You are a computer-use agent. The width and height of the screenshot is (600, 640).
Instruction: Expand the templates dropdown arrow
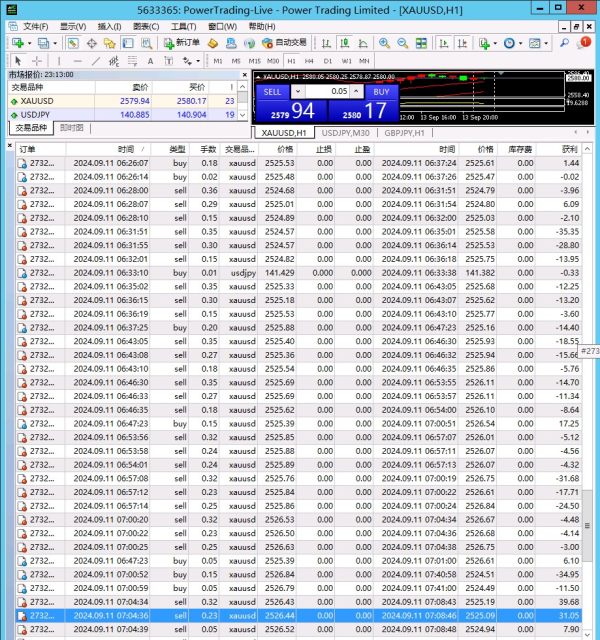[546, 43]
